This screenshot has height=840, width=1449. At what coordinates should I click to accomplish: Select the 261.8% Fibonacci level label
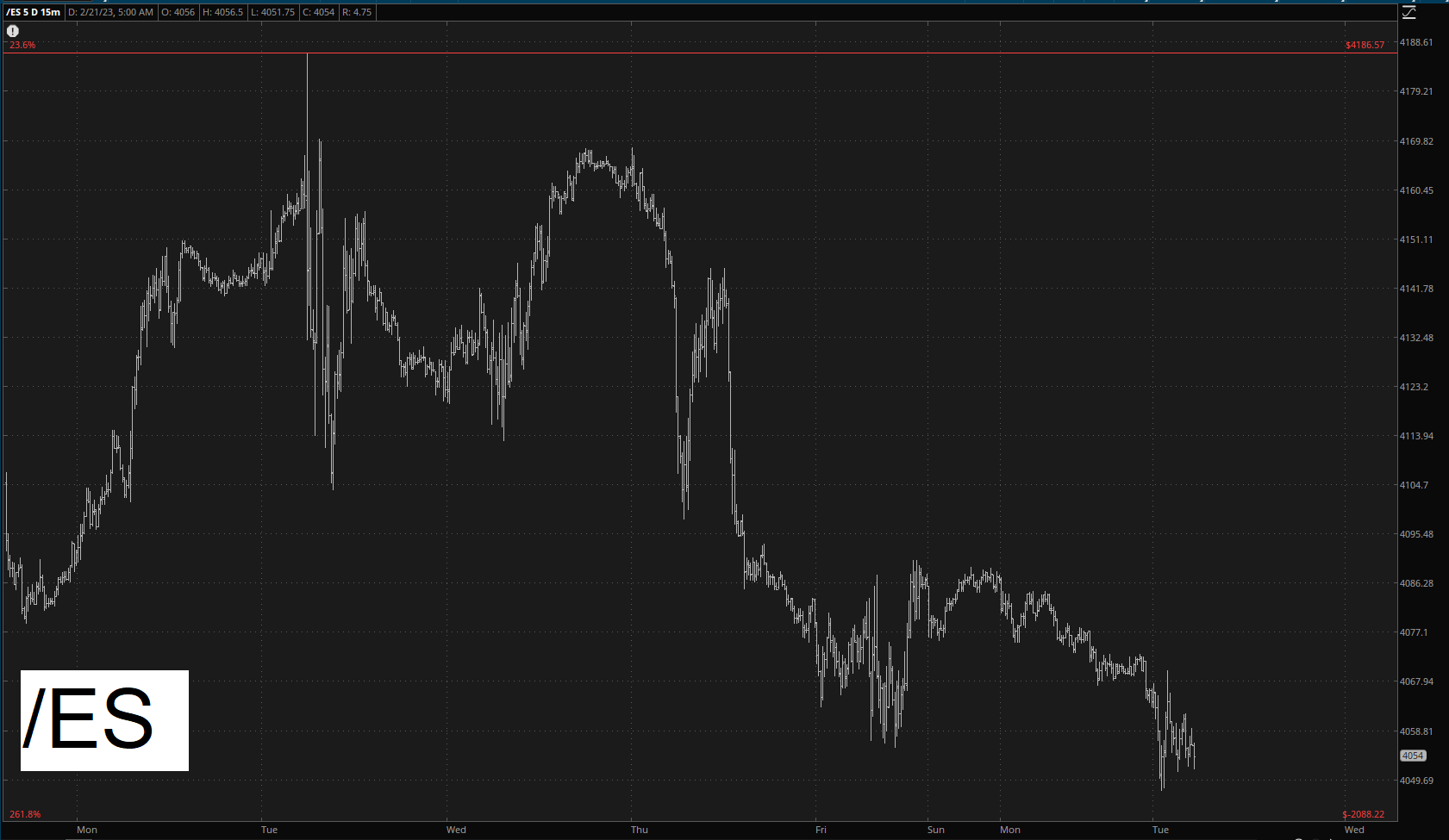(x=25, y=814)
